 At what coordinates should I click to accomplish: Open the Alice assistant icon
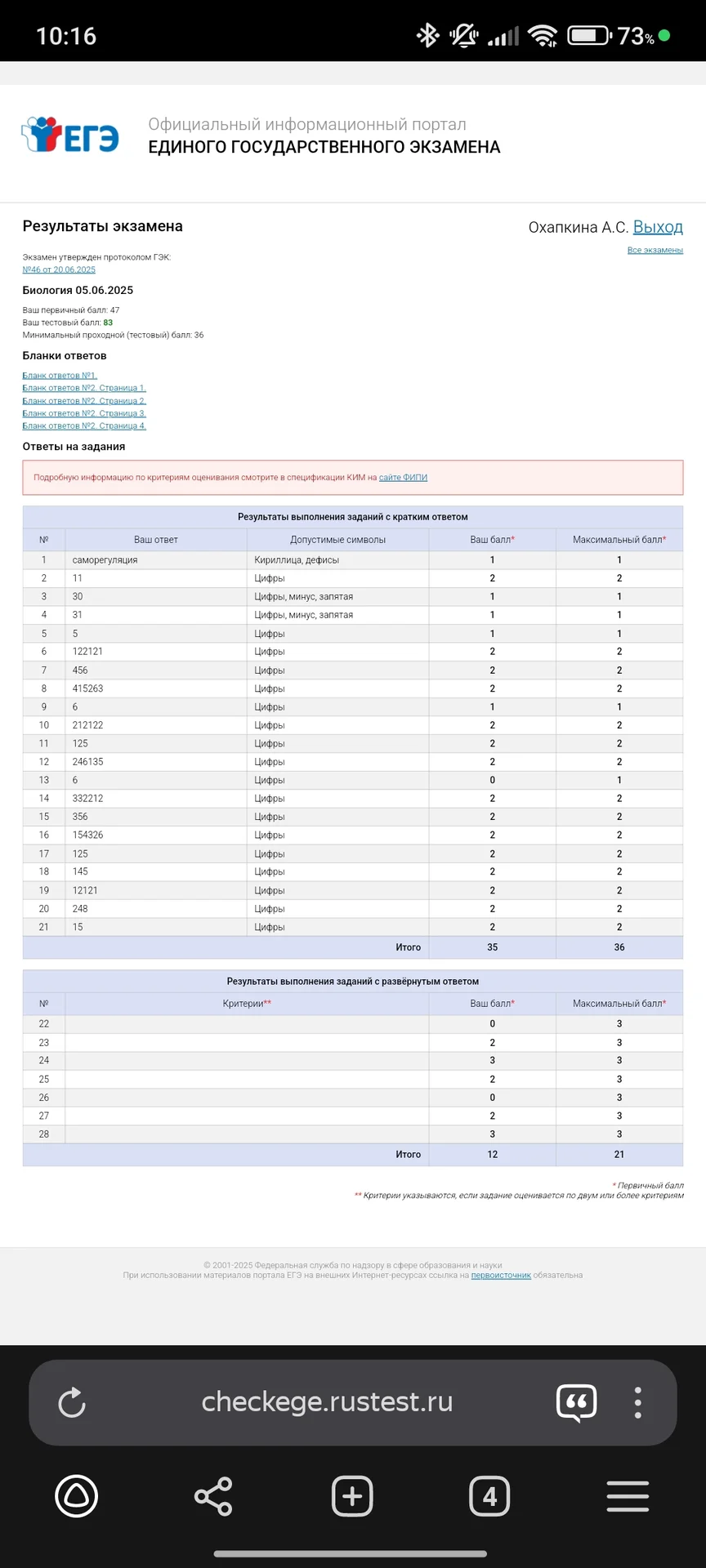coord(76,1497)
